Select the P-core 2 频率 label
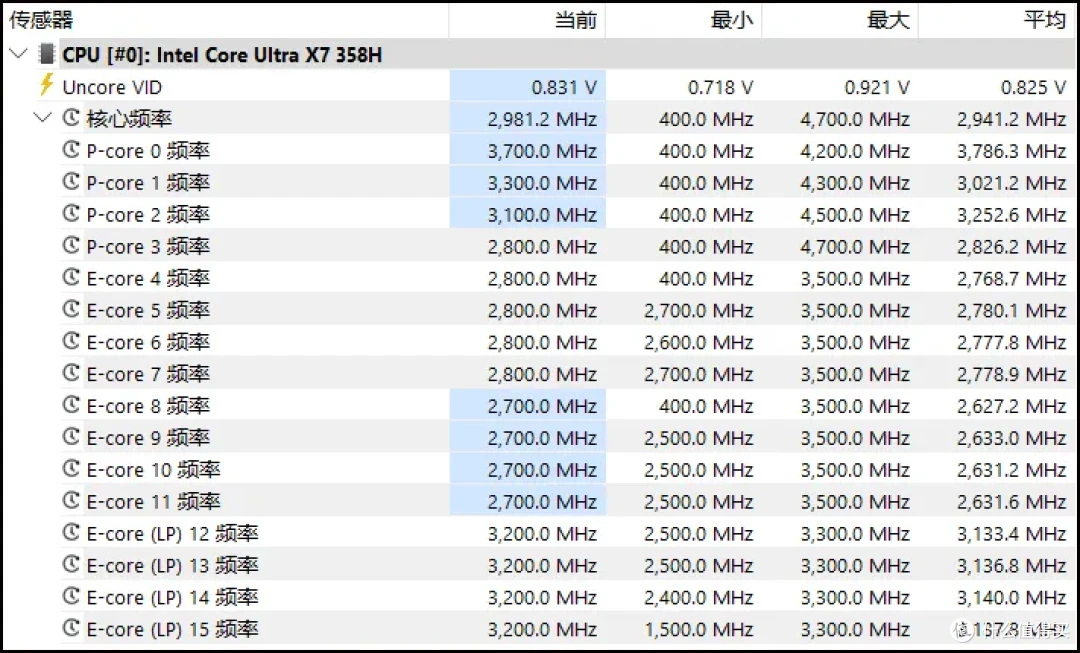 coord(148,215)
